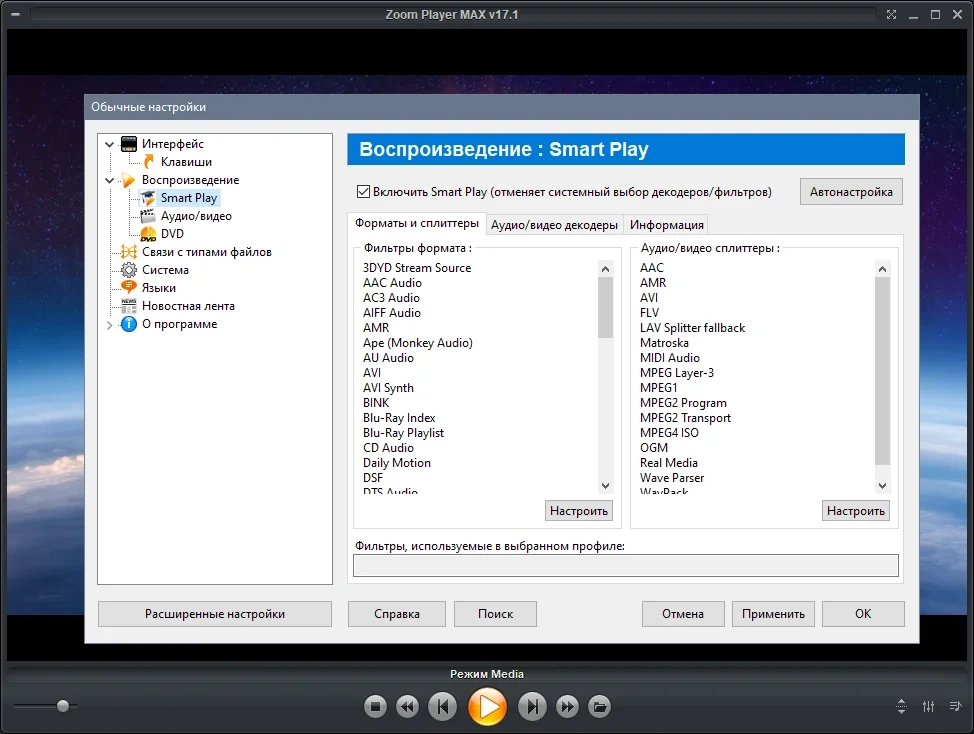Click the О программе info icon
Viewport: 974px width, 734px height.
pos(129,324)
